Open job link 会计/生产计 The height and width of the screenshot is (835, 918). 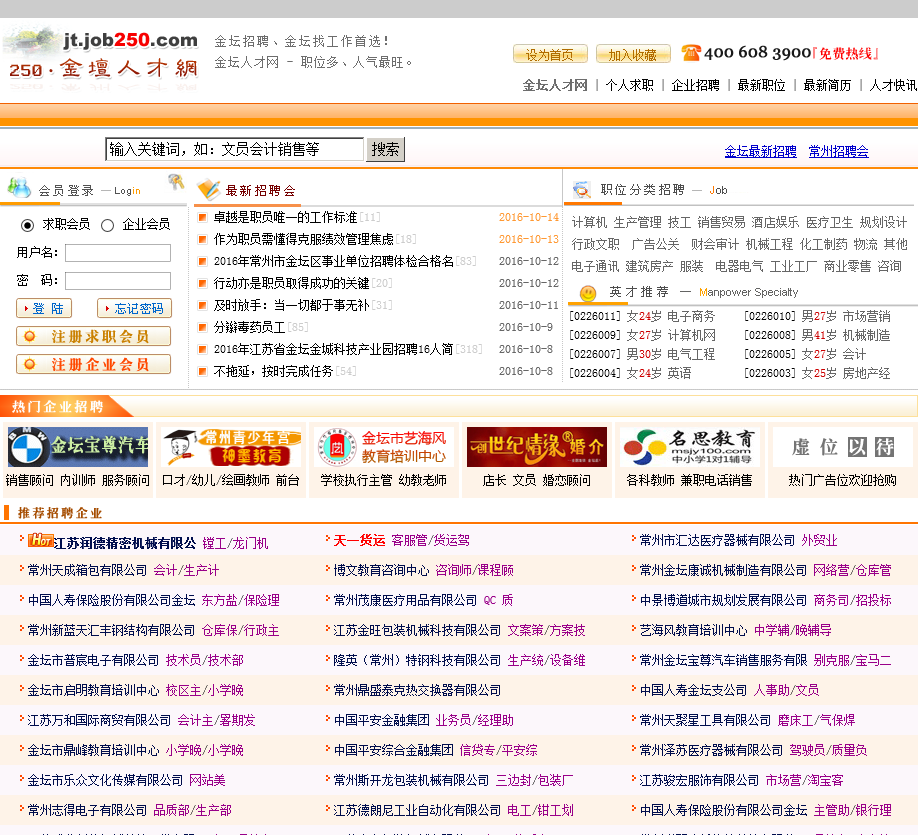(x=186, y=570)
